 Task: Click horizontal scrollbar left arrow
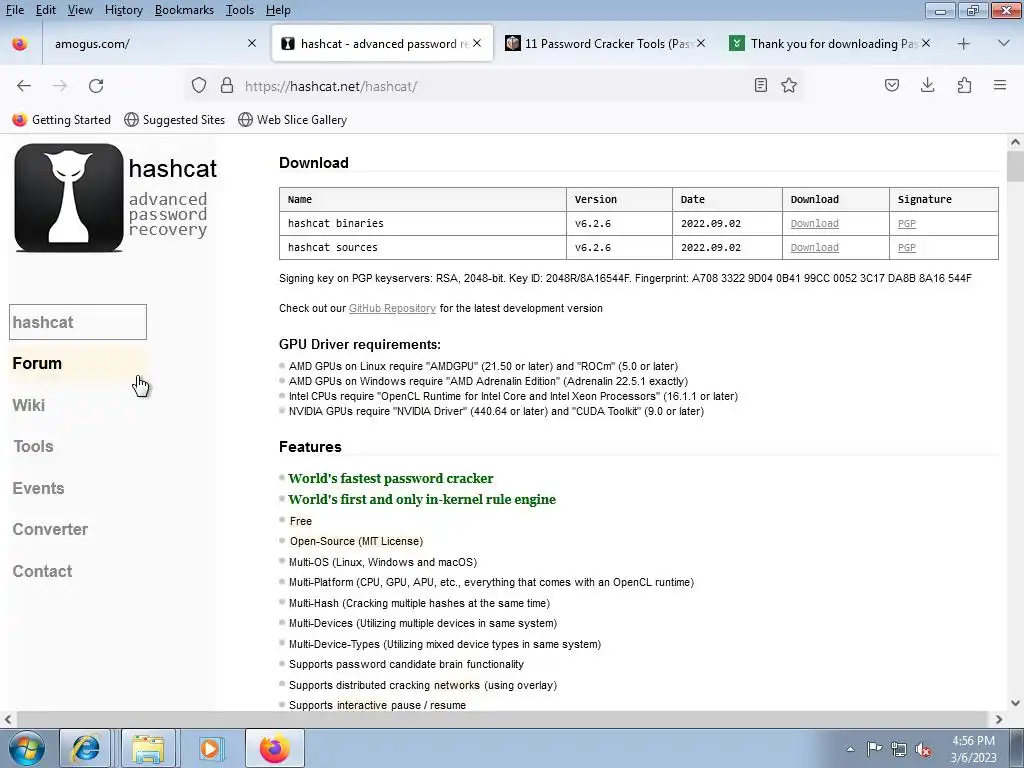[x=8, y=719]
